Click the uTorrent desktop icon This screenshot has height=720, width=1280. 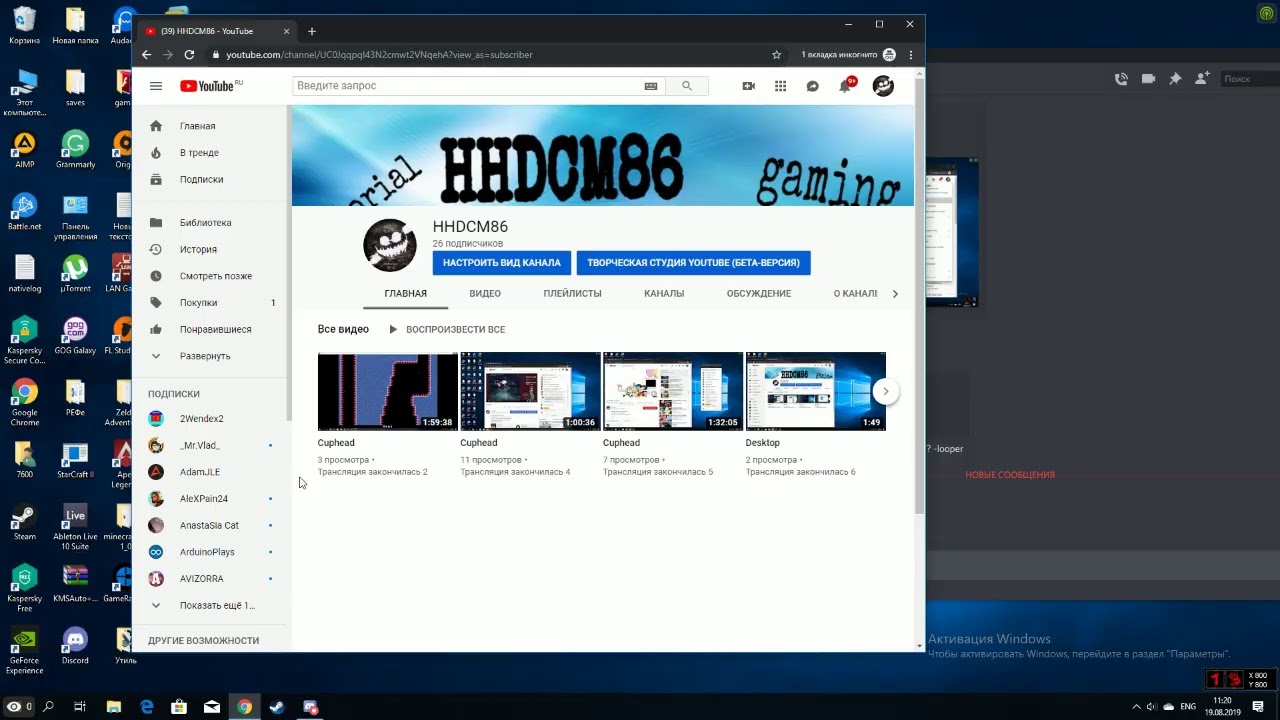[x=75, y=274]
